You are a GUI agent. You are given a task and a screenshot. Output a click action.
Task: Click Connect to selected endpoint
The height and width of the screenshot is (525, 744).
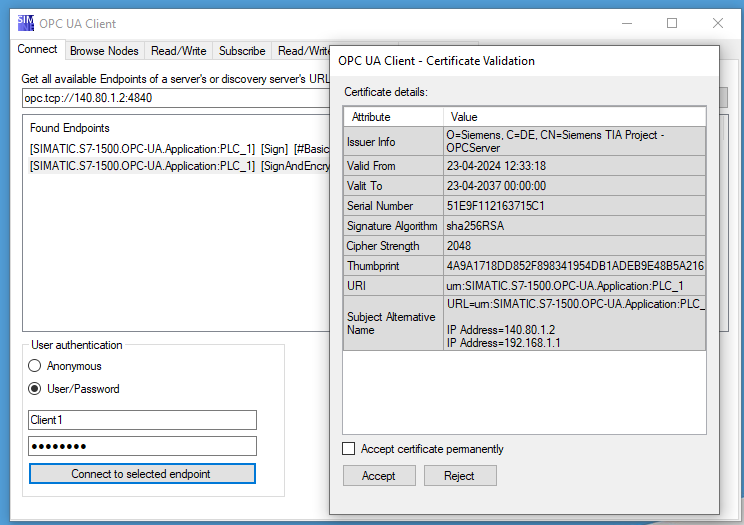tap(141, 474)
